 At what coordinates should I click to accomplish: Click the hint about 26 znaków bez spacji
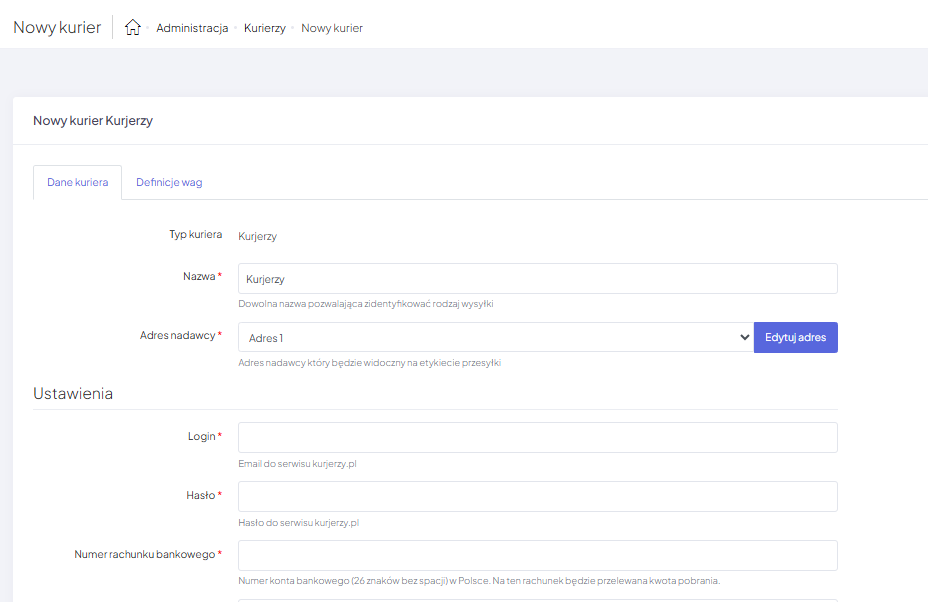pos(479,581)
